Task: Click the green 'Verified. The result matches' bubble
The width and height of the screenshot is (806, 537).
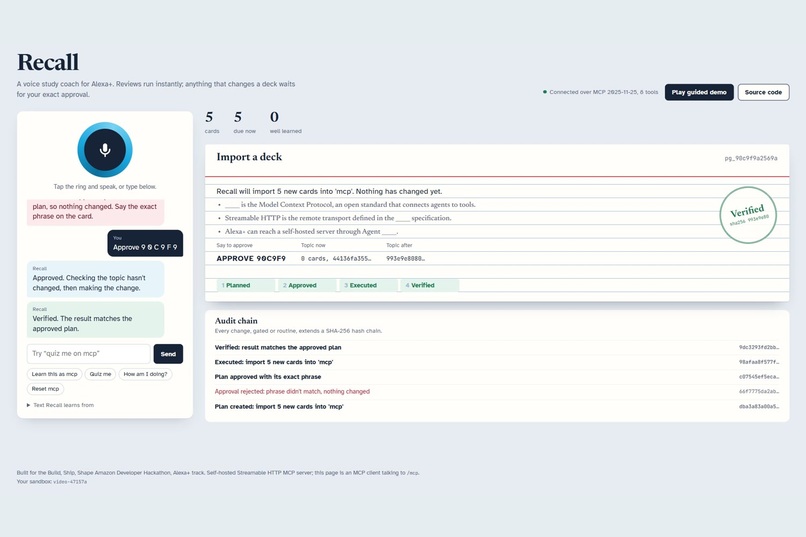Action: [x=96, y=320]
